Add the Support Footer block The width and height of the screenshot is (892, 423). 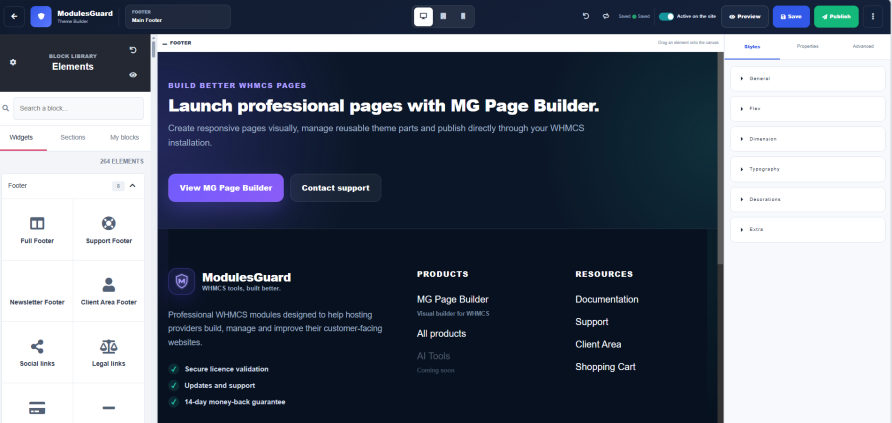tap(109, 230)
